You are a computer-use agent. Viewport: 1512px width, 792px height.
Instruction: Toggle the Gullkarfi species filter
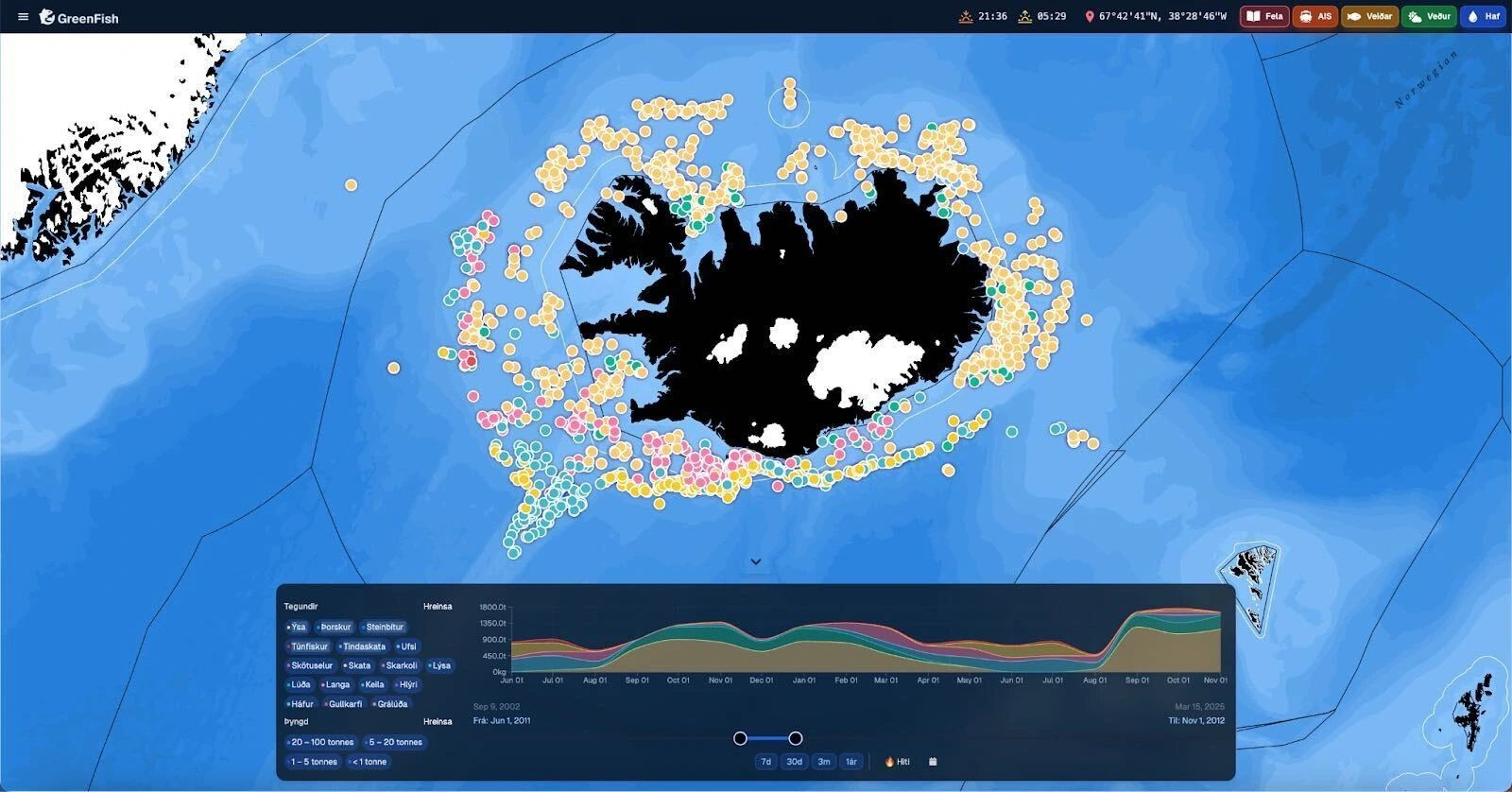point(343,704)
